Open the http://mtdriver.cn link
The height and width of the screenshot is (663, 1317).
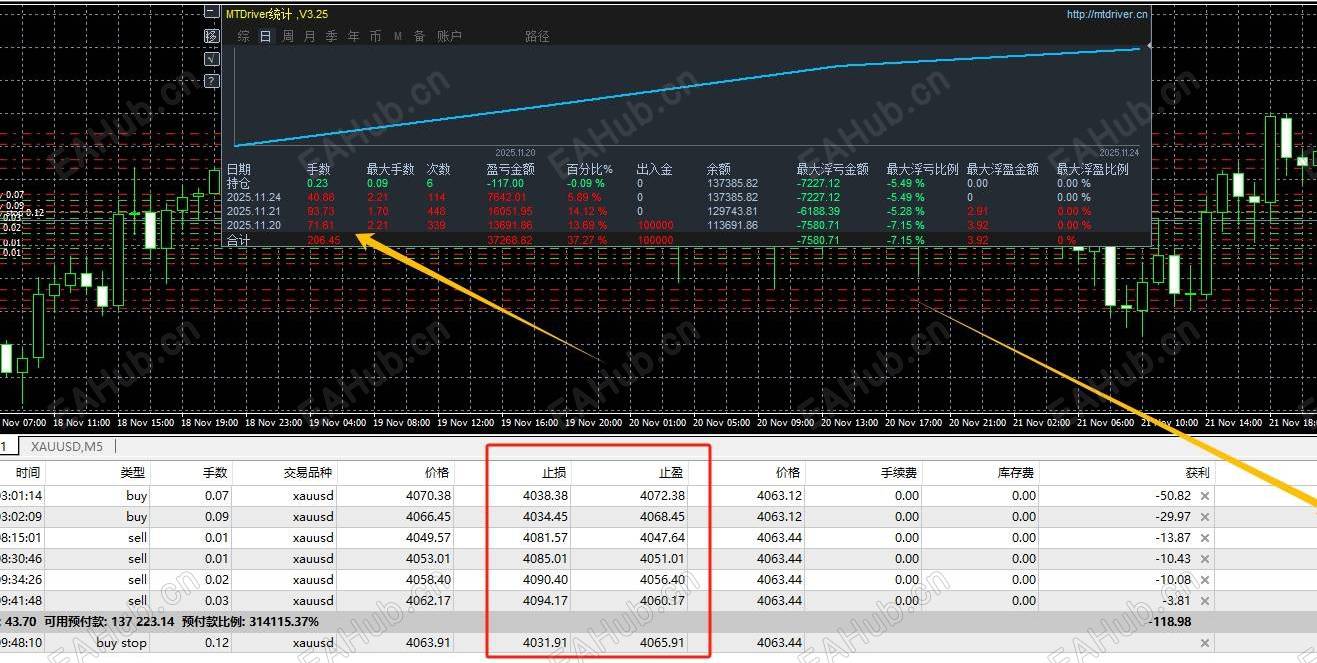tap(1107, 14)
